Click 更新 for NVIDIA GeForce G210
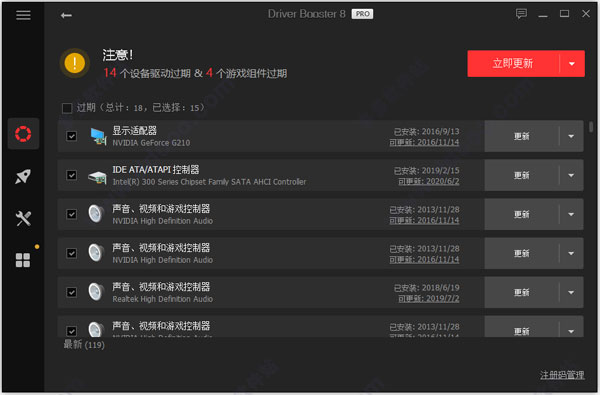Screen dimensions: 600x395 (x=522, y=136)
